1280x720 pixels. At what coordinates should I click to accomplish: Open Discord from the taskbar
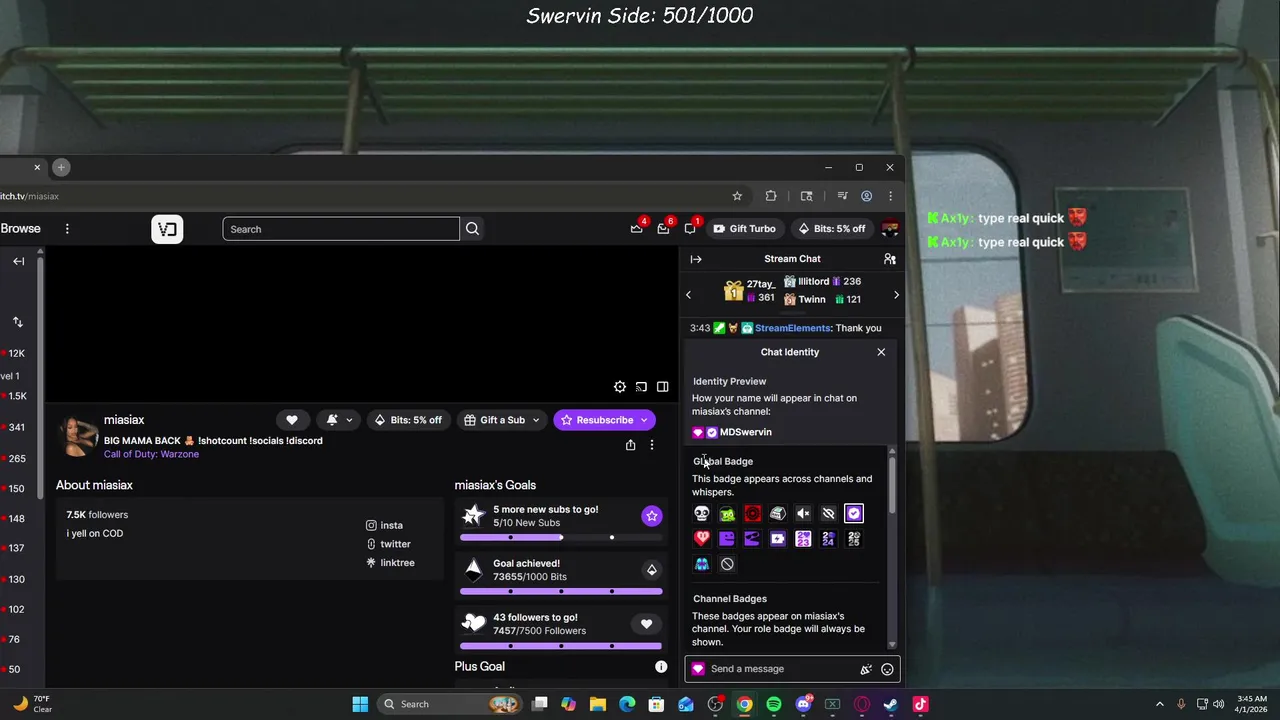803,704
